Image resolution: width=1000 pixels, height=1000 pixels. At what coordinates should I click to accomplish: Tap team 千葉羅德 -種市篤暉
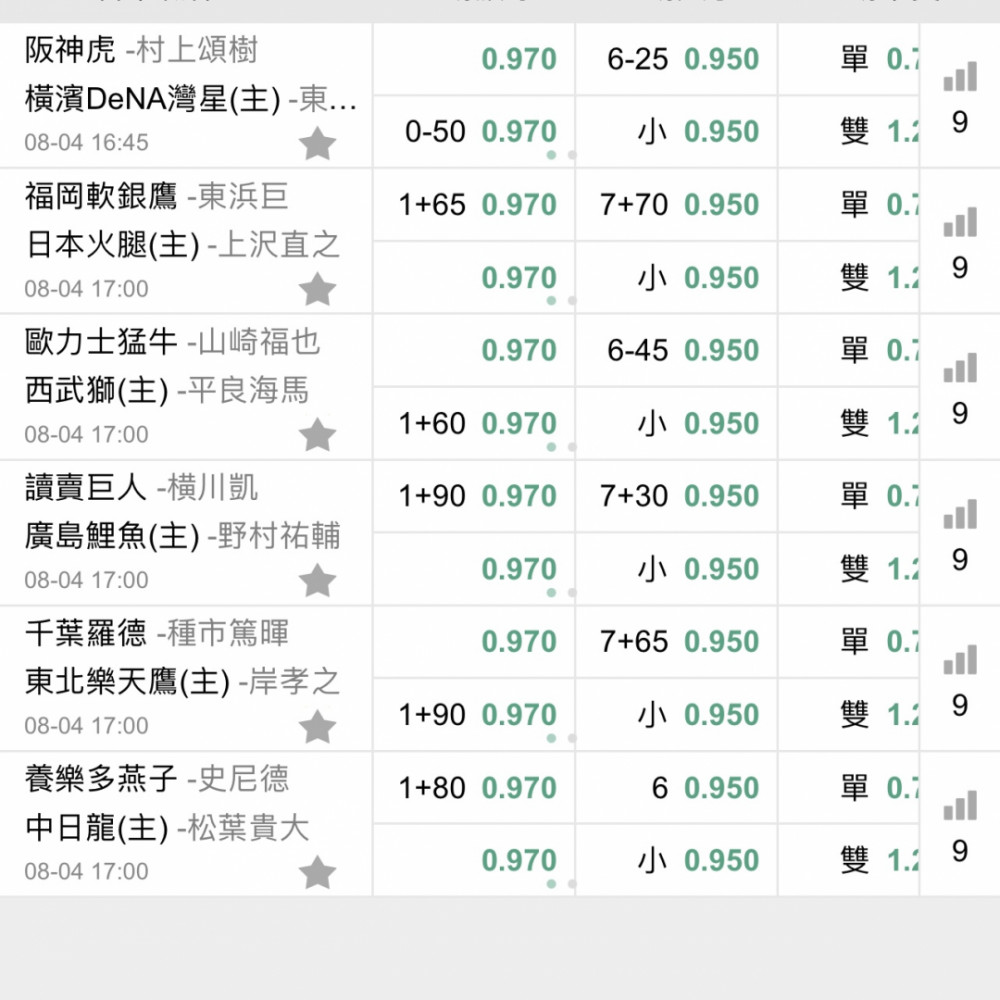pos(157,633)
